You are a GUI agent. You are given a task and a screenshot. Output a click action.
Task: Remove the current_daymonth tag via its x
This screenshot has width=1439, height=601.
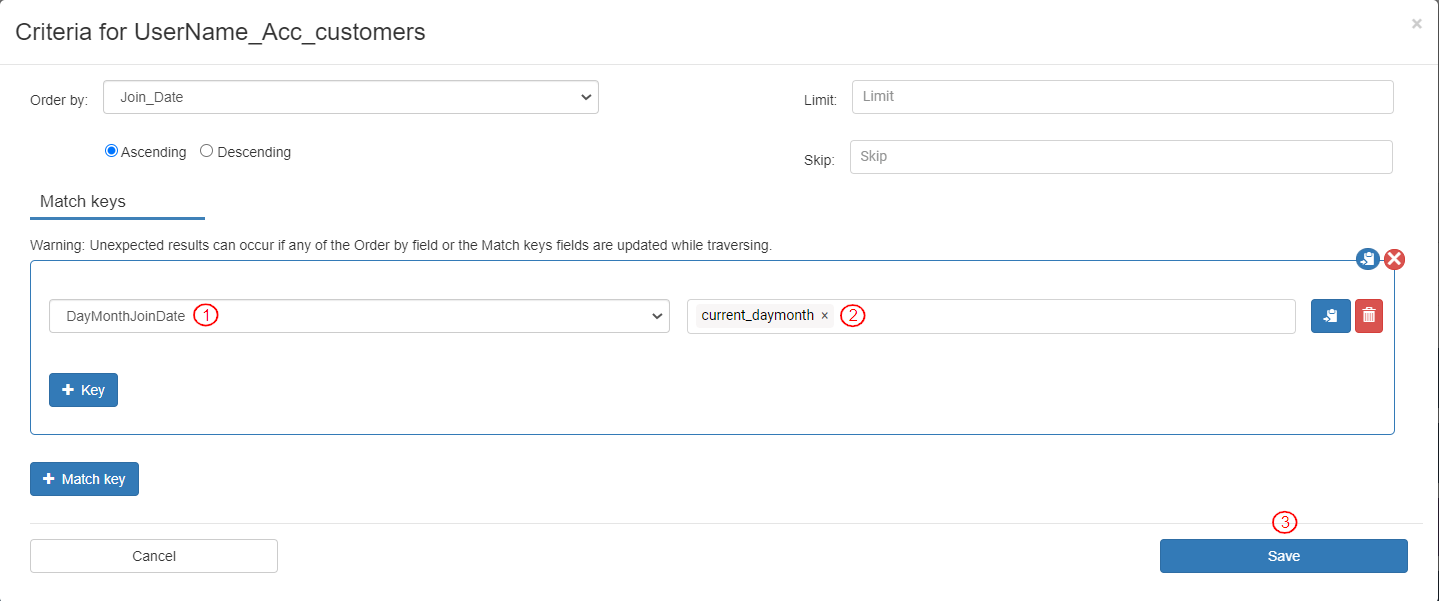click(825, 316)
